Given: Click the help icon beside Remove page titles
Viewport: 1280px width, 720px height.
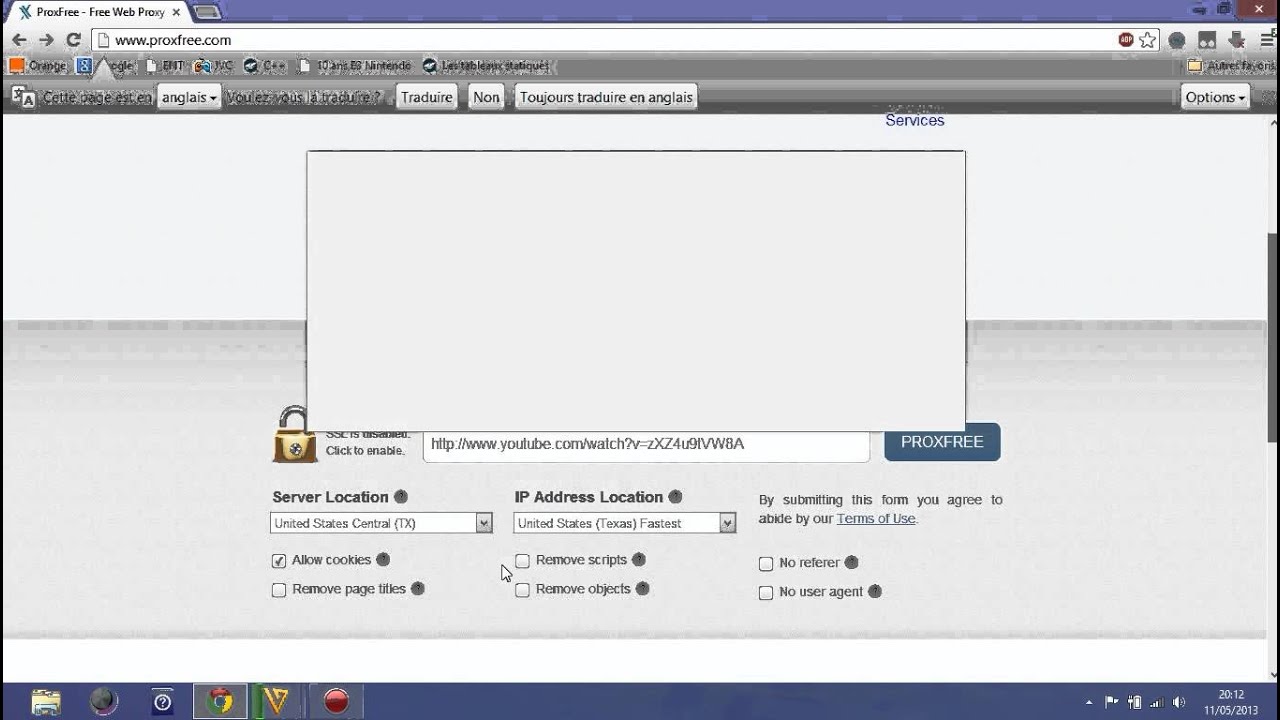Looking at the screenshot, I should [x=418, y=589].
